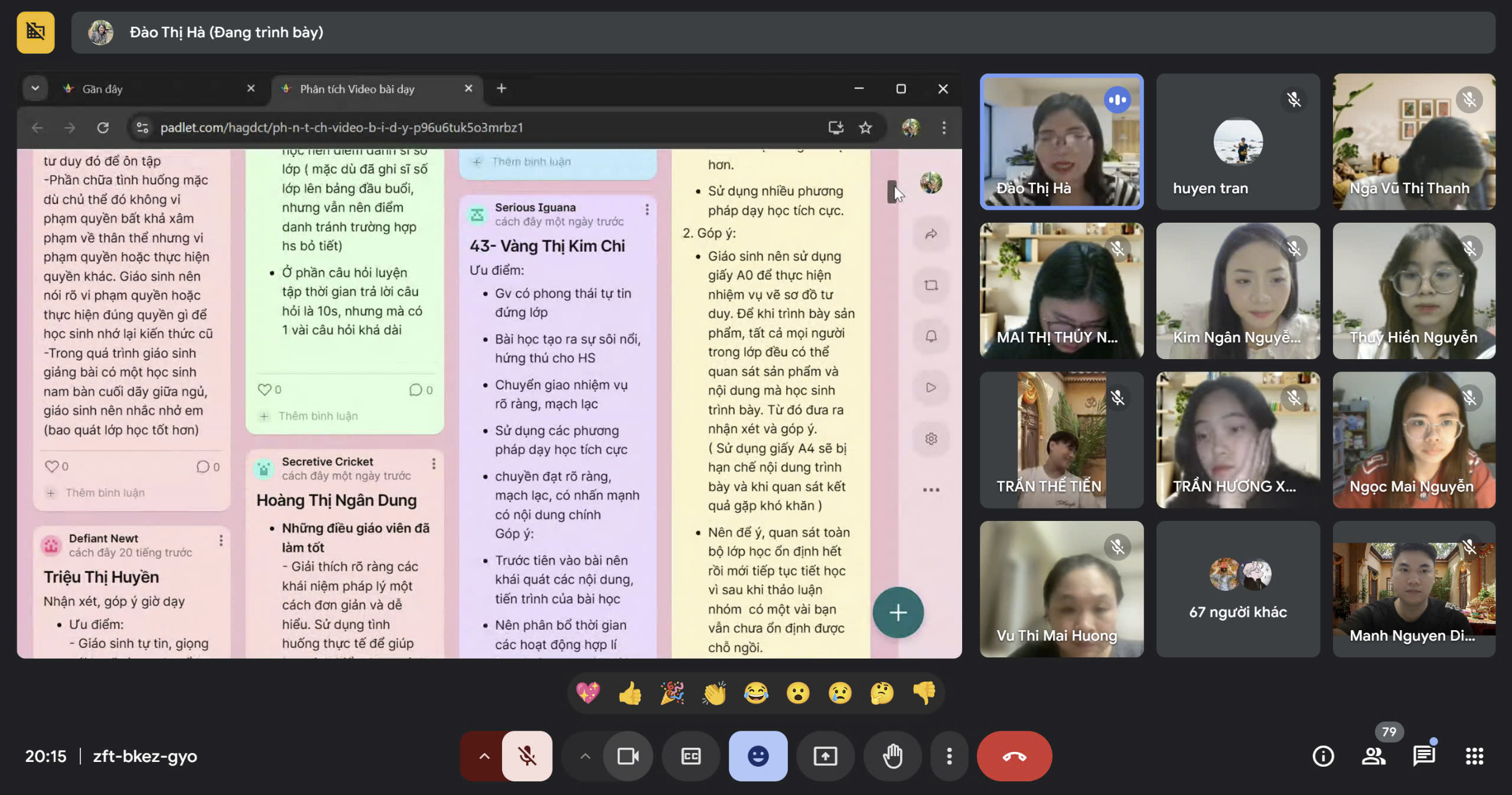Turn on closed captions
Viewport: 1512px width, 795px height.
pyautogui.click(x=690, y=756)
